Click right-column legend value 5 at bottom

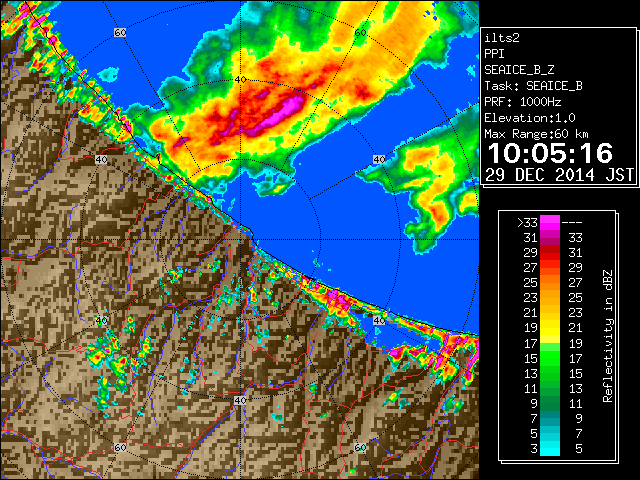578,449
